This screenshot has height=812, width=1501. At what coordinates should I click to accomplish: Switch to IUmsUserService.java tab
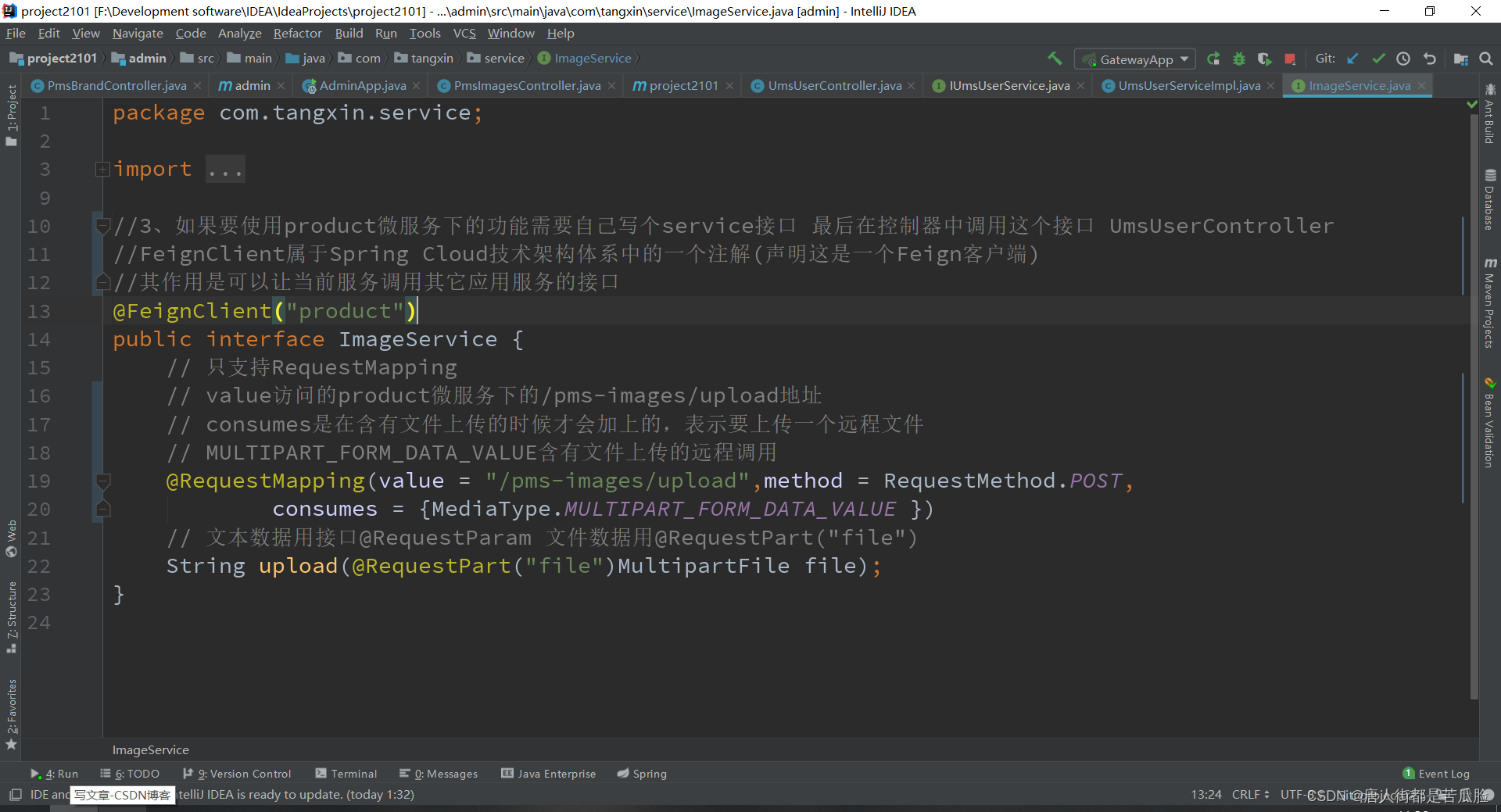(x=1008, y=86)
